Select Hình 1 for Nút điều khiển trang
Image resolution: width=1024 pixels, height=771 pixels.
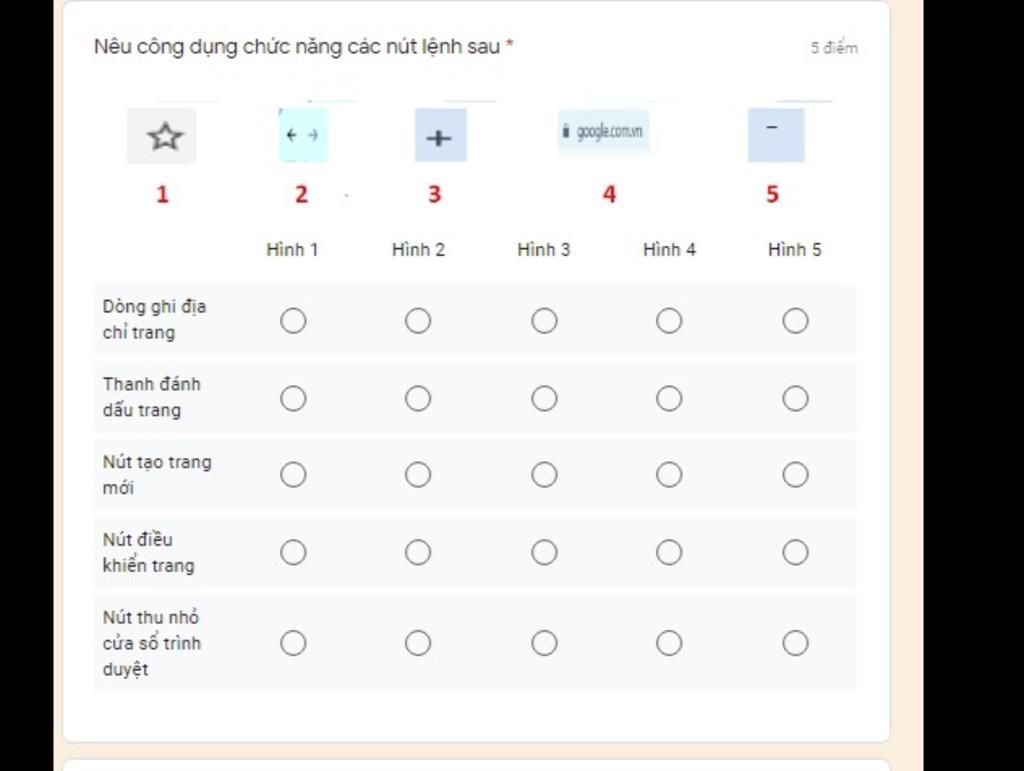[293, 552]
